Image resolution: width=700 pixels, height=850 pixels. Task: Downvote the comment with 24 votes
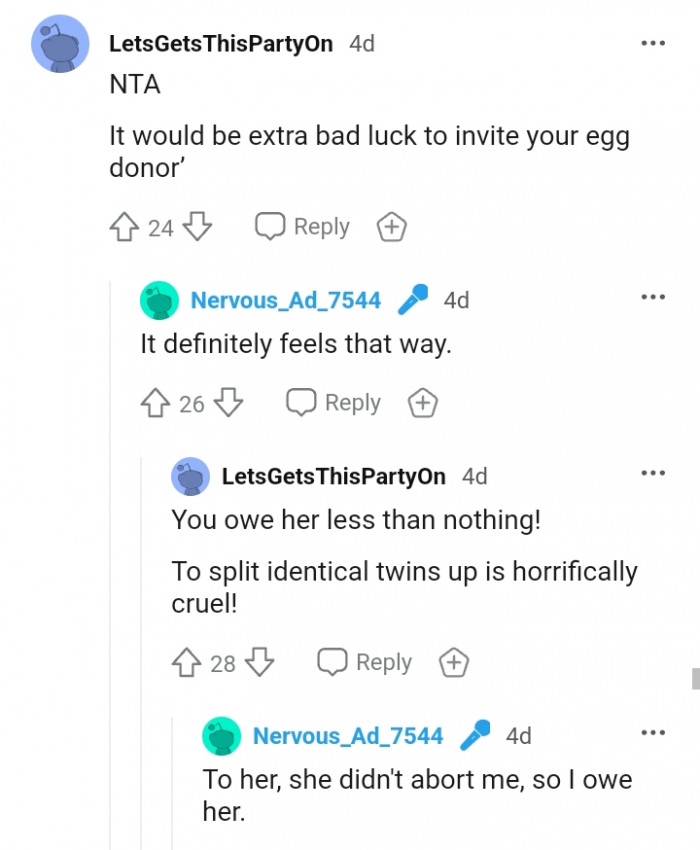coord(197,227)
